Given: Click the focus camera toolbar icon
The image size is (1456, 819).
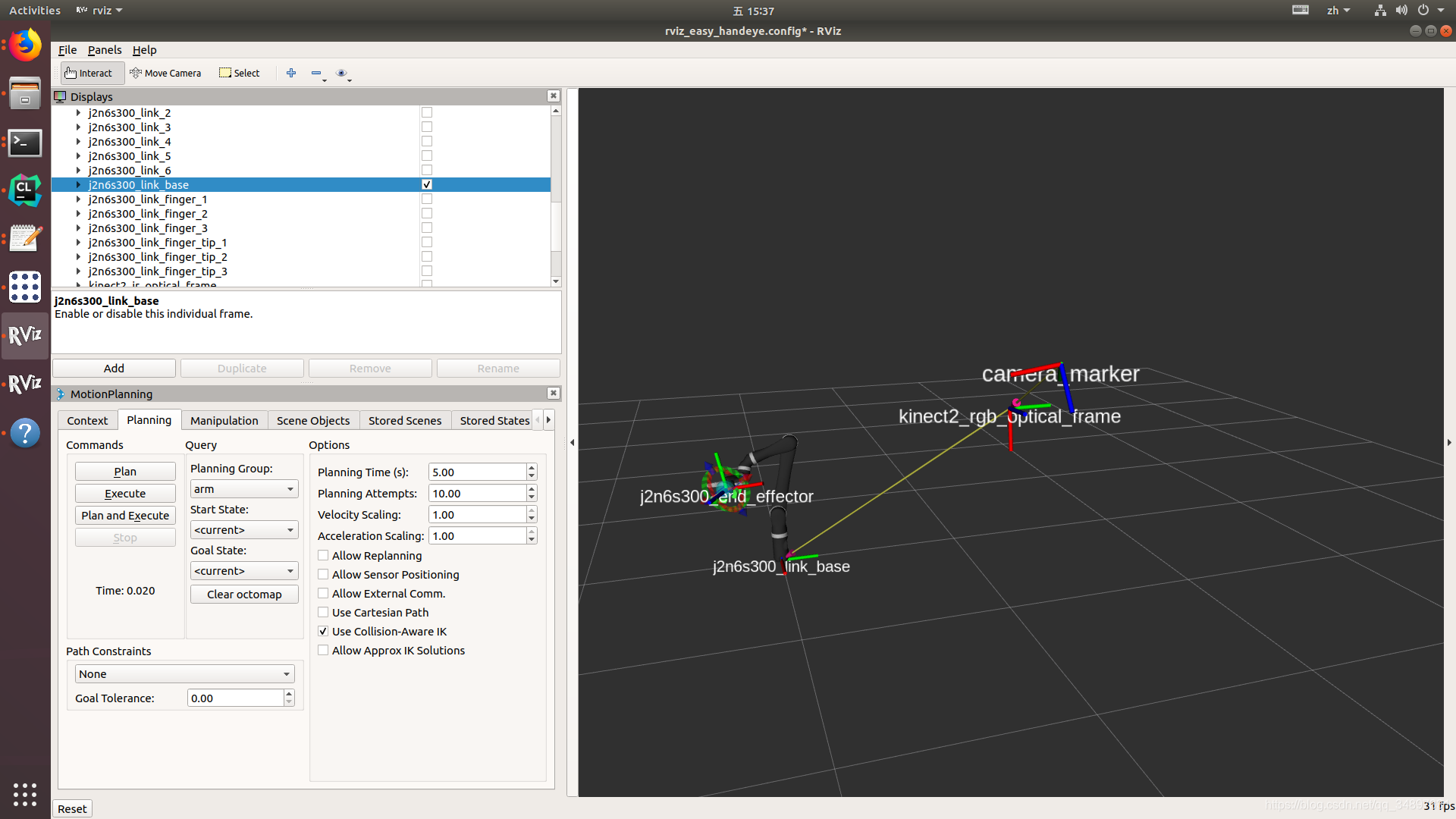Looking at the screenshot, I should (x=342, y=73).
